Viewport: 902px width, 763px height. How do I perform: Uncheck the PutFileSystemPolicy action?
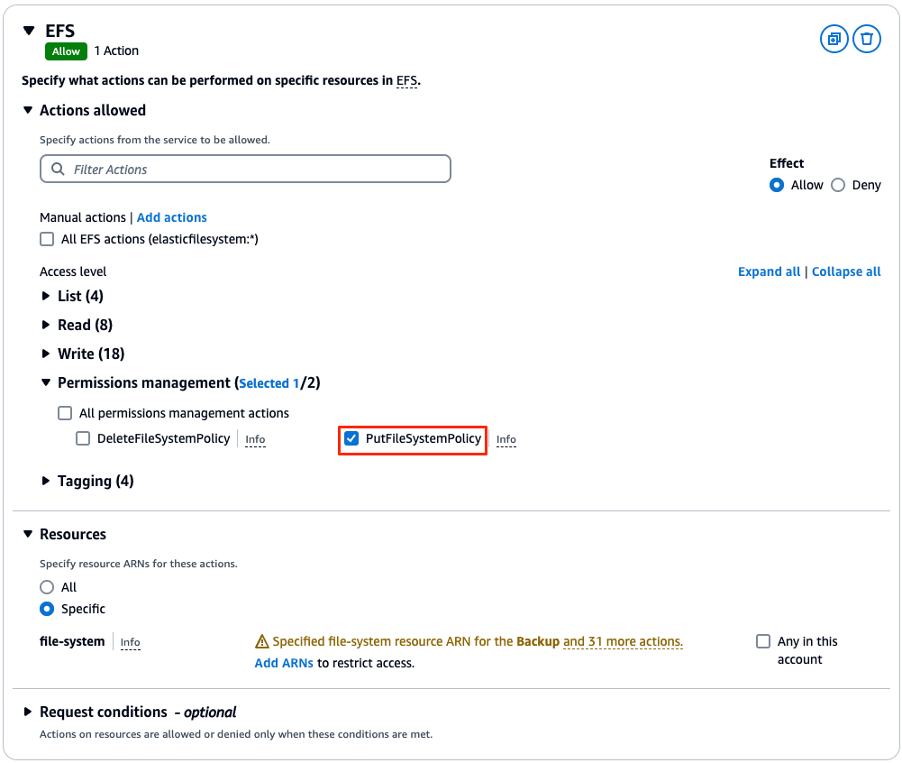coord(351,438)
